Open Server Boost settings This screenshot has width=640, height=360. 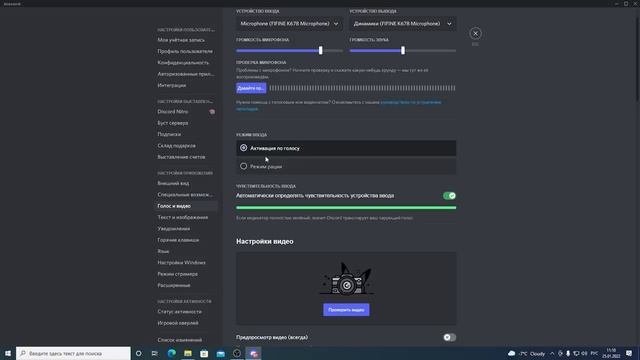click(x=173, y=123)
